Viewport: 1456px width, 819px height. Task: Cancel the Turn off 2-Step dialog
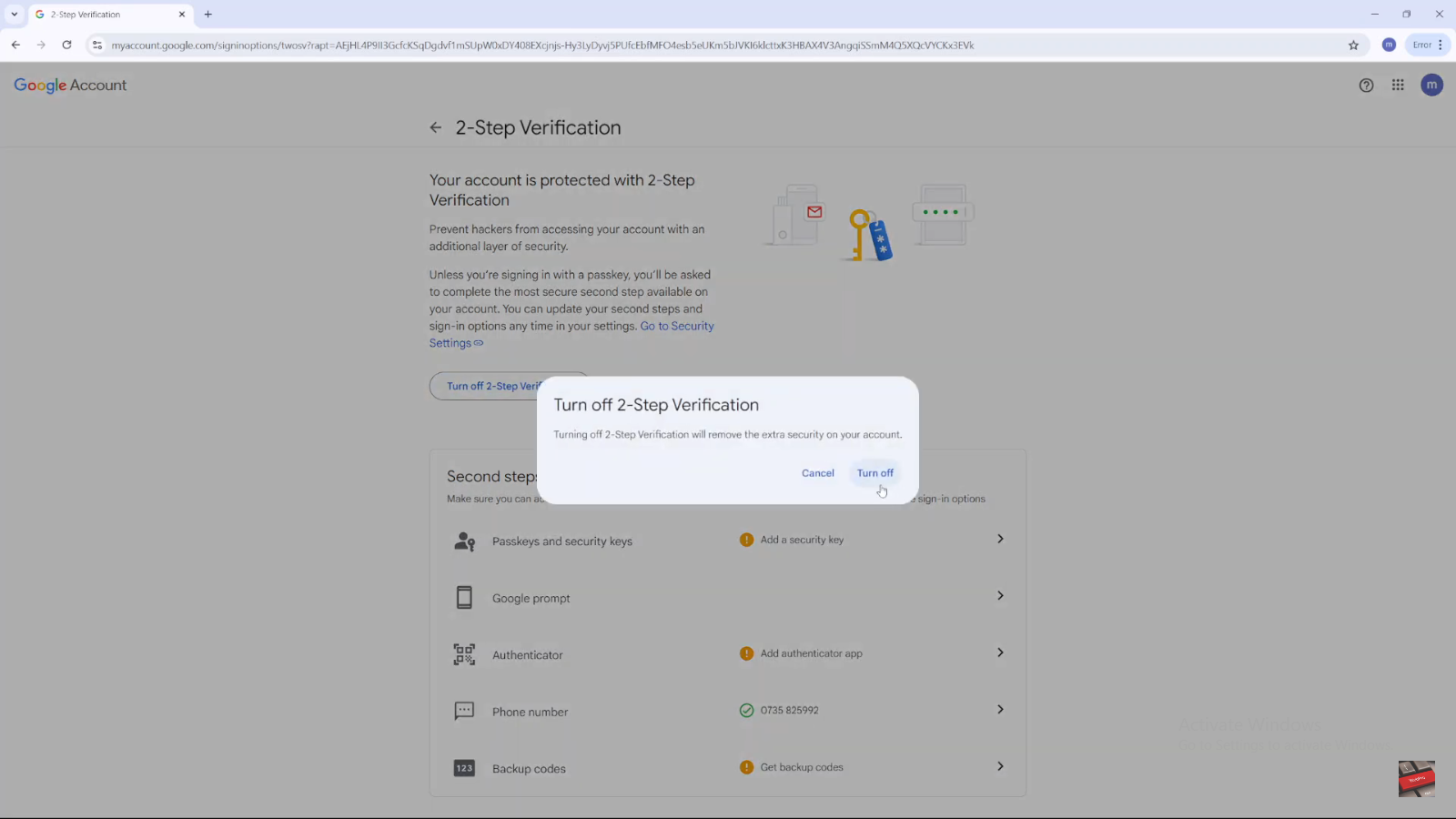817,473
